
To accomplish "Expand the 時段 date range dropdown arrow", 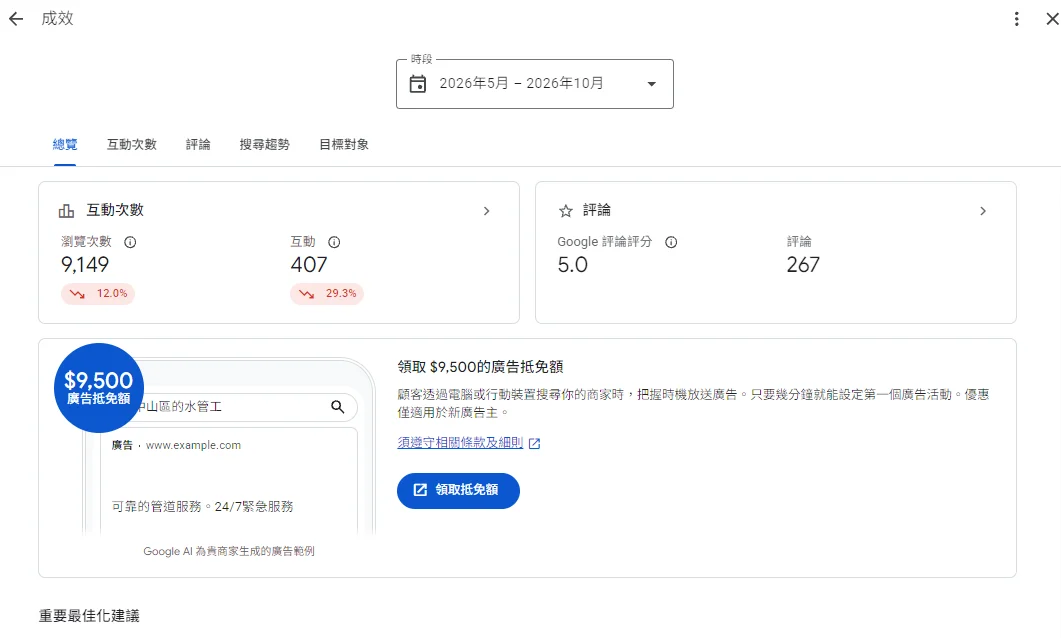I will (x=652, y=84).
